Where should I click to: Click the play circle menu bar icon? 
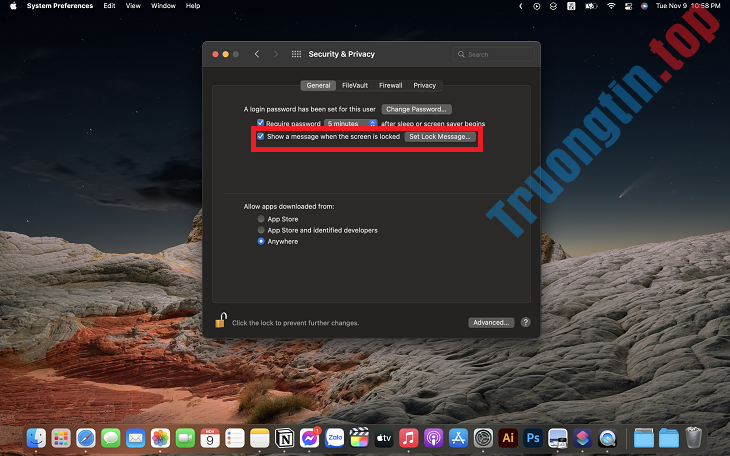point(537,6)
